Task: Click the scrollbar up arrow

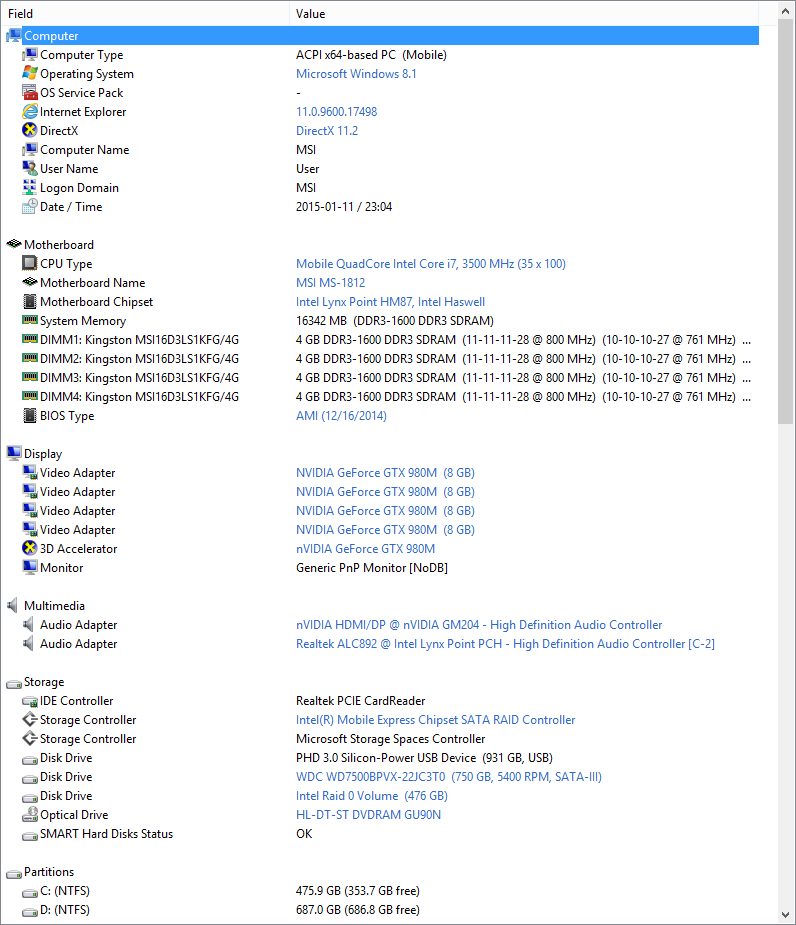Action: tap(785, 11)
